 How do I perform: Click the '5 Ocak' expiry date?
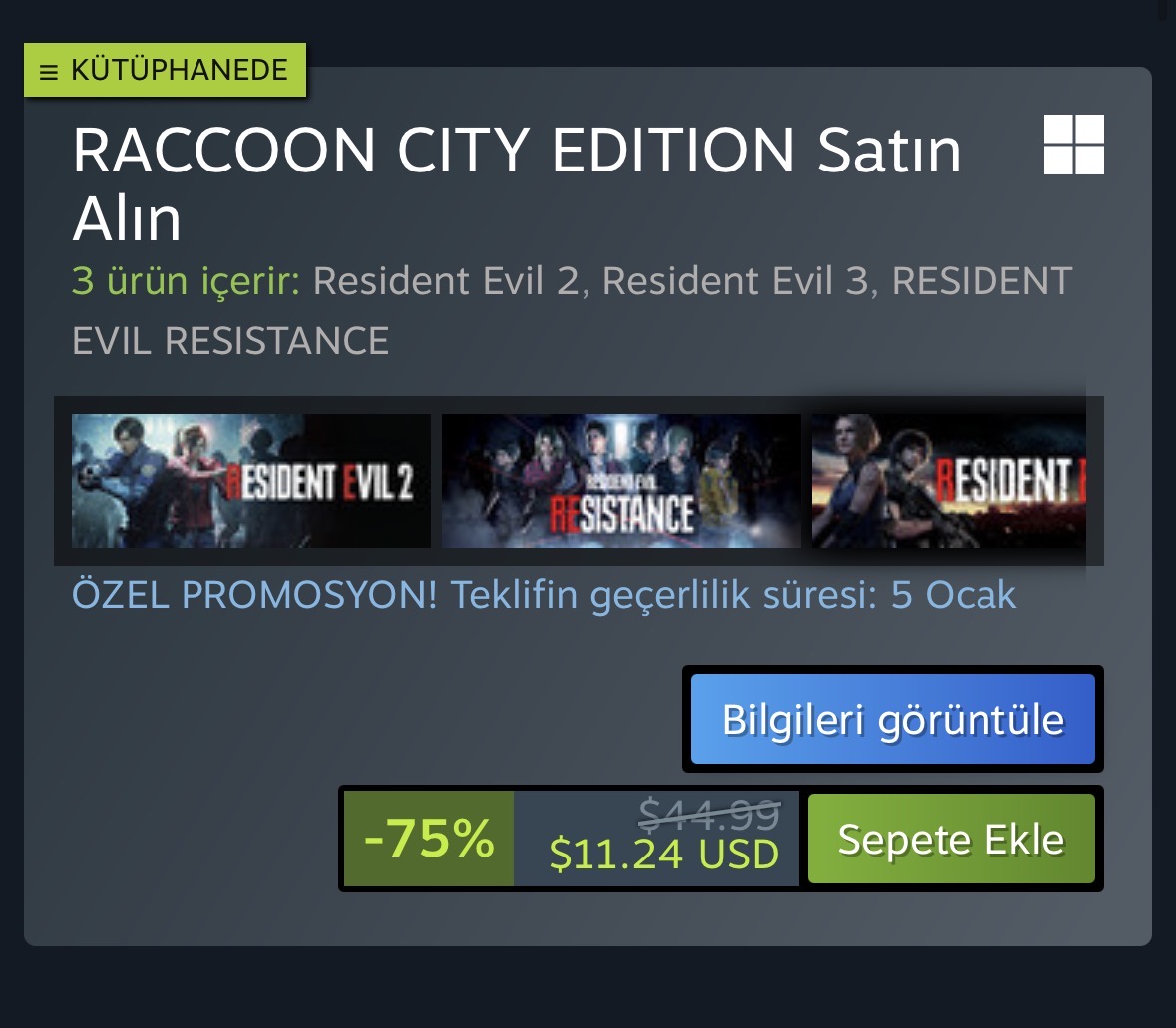(954, 595)
